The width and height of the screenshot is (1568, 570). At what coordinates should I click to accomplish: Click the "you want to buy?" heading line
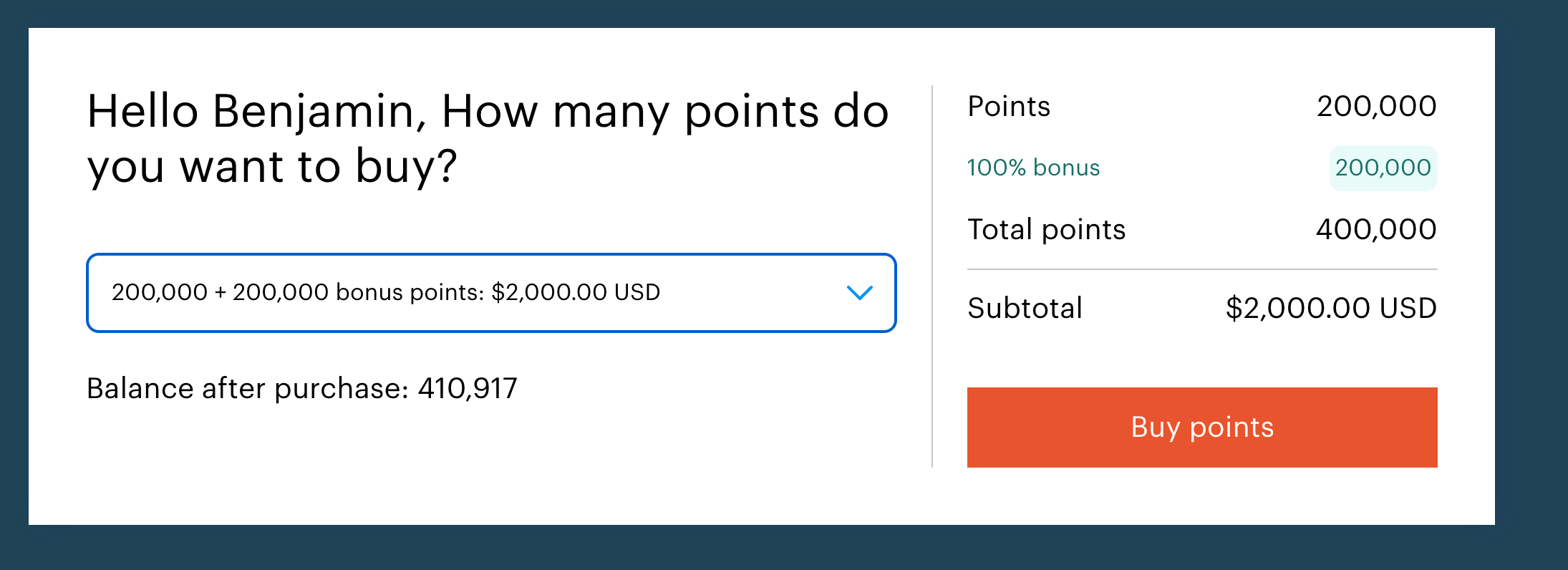[272, 167]
